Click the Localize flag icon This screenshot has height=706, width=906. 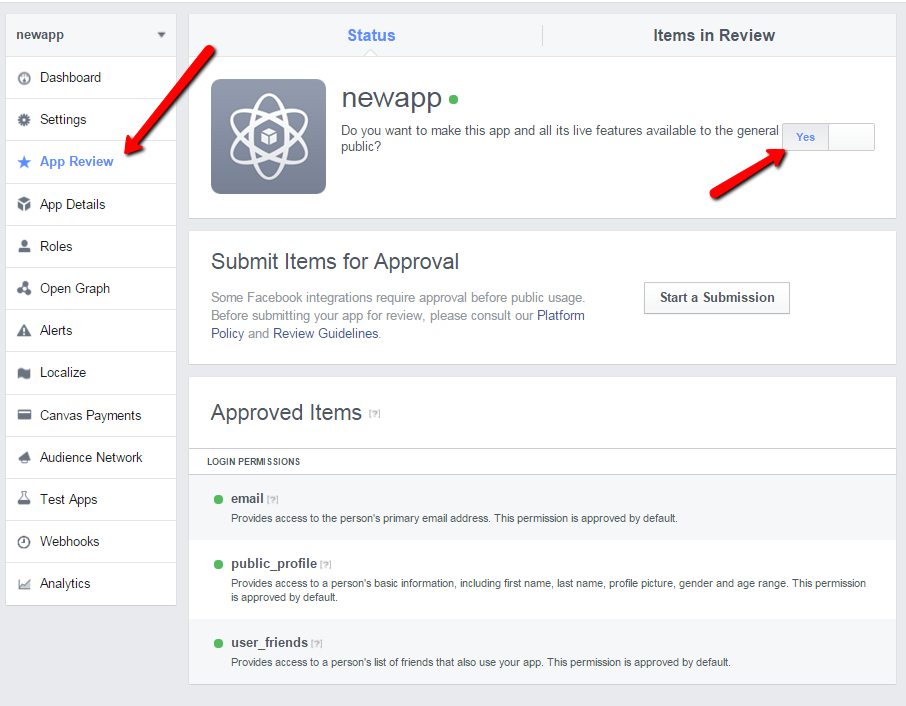click(24, 373)
